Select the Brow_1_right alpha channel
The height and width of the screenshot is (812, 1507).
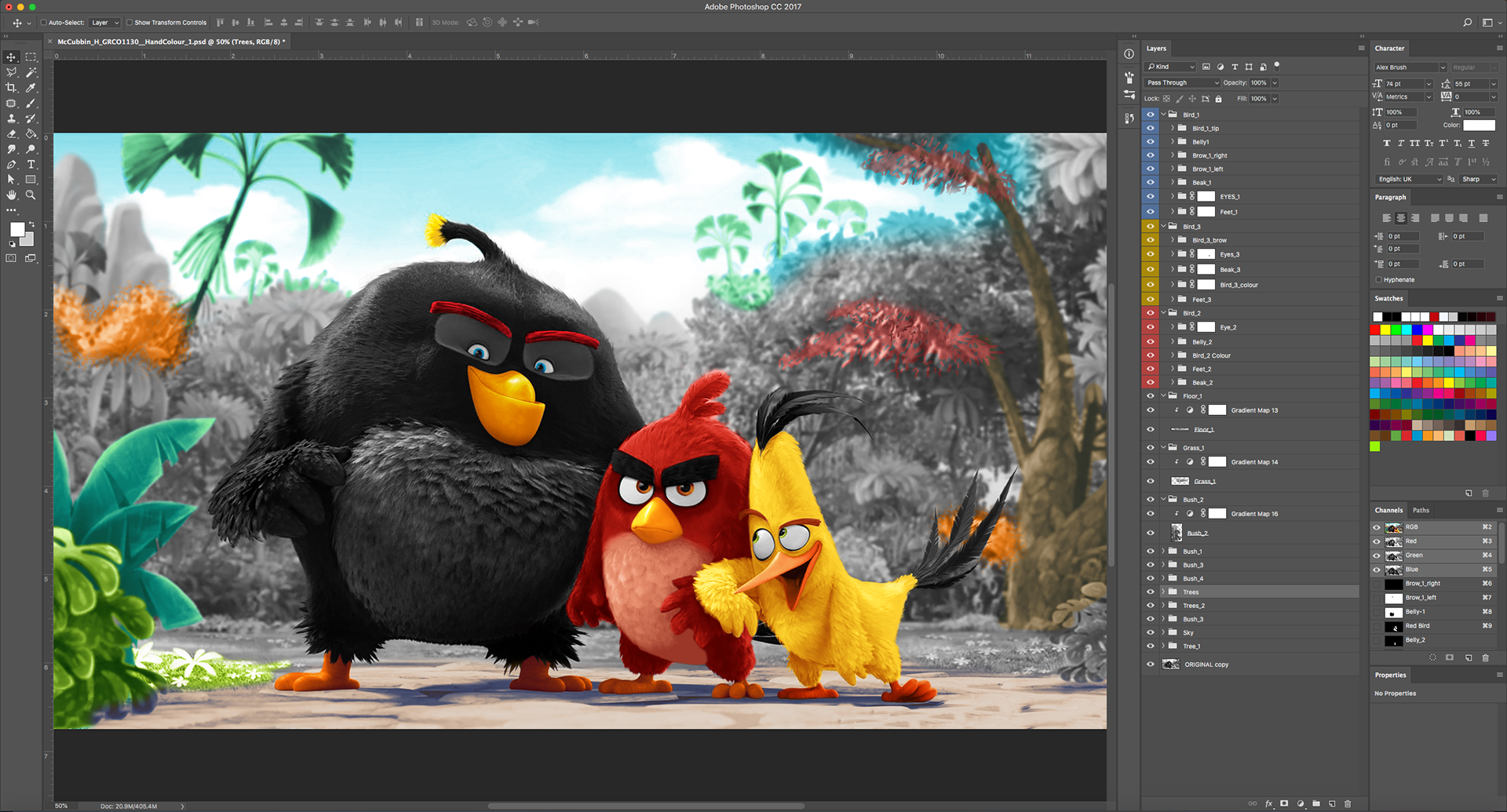point(1436,584)
